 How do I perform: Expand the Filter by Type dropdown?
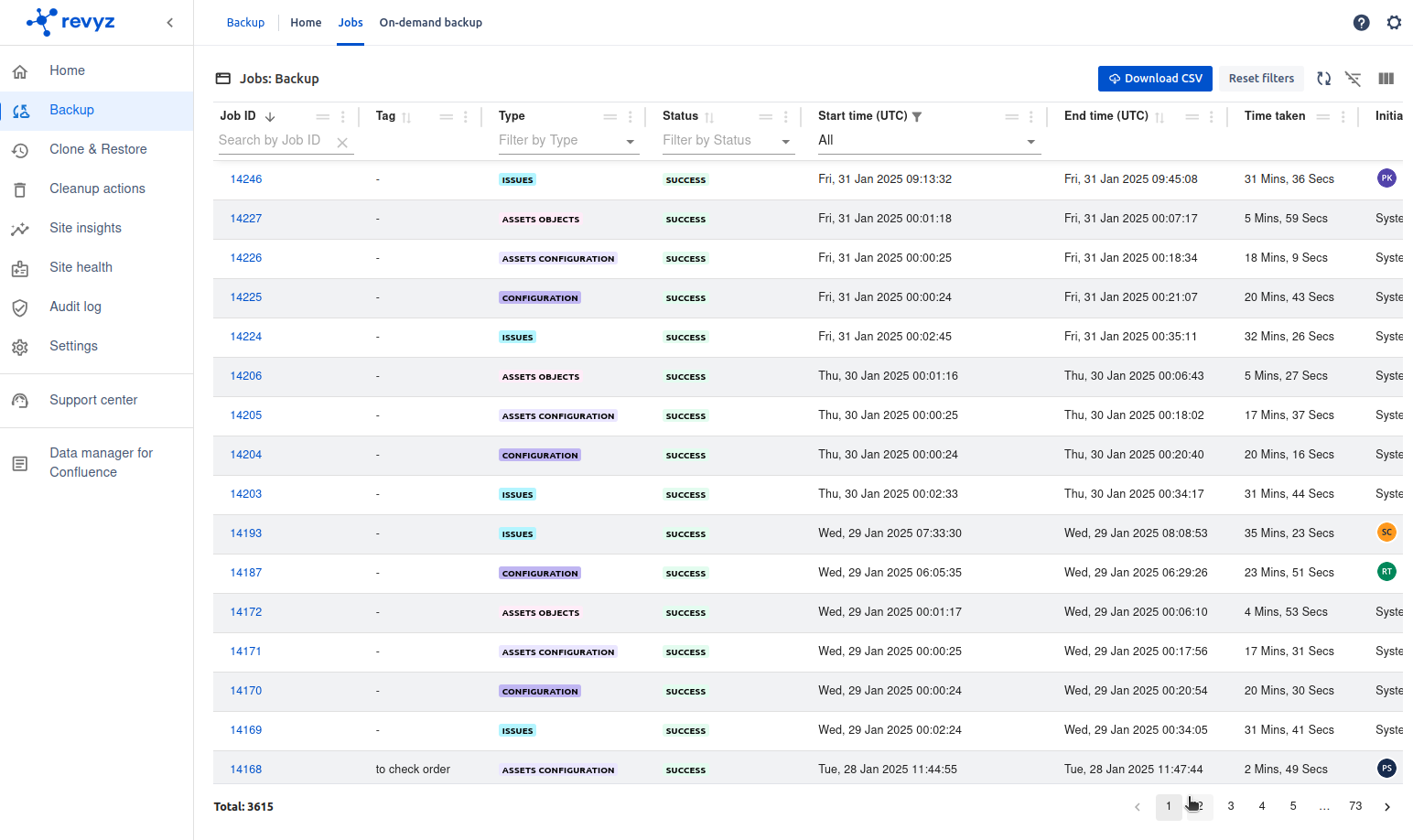(x=630, y=142)
